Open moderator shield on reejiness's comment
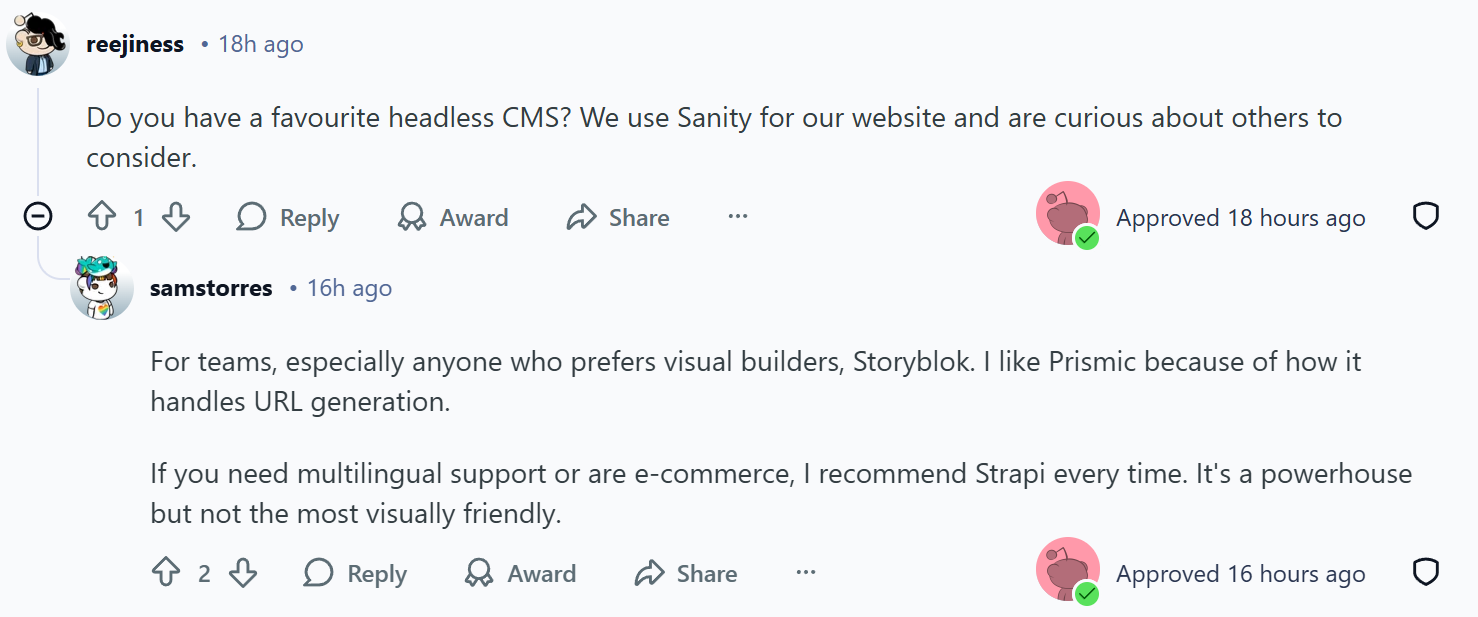This screenshot has width=1478, height=617. pos(1425,217)
